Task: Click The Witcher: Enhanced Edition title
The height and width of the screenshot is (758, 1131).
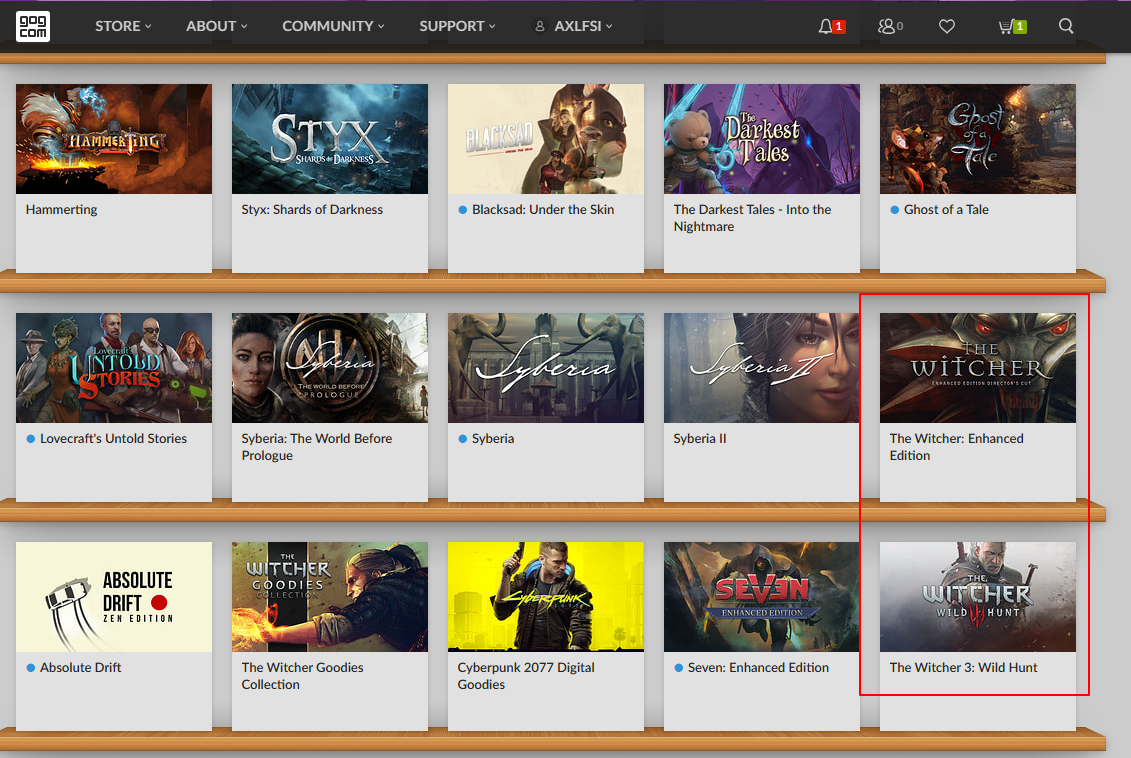Action: pyautogui.click(x=956, y=447)
